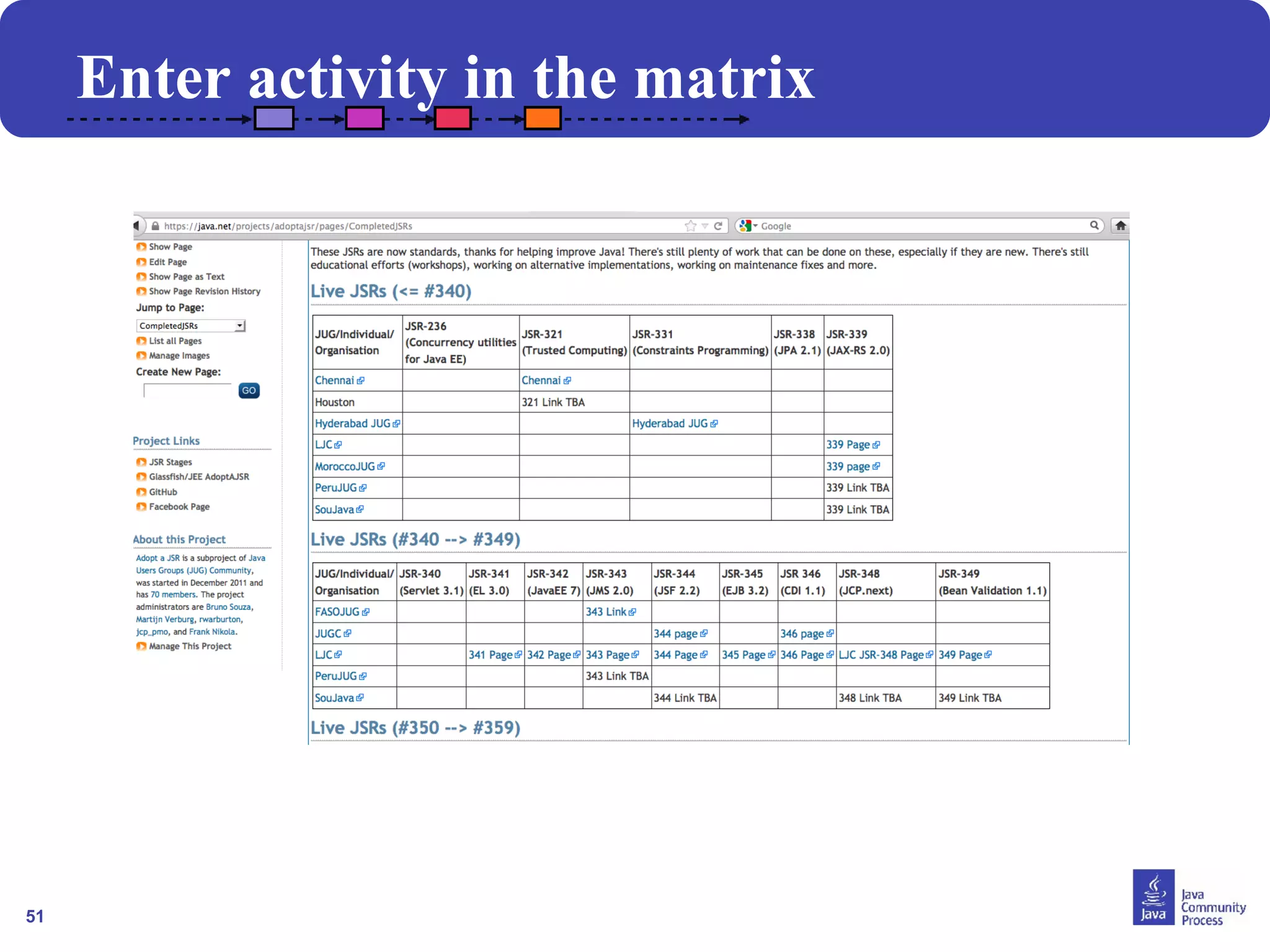Open the Google search engine dropdown icon
Image resolution: width=1270 pixels, height=952 pixels.
pos(749,226)
